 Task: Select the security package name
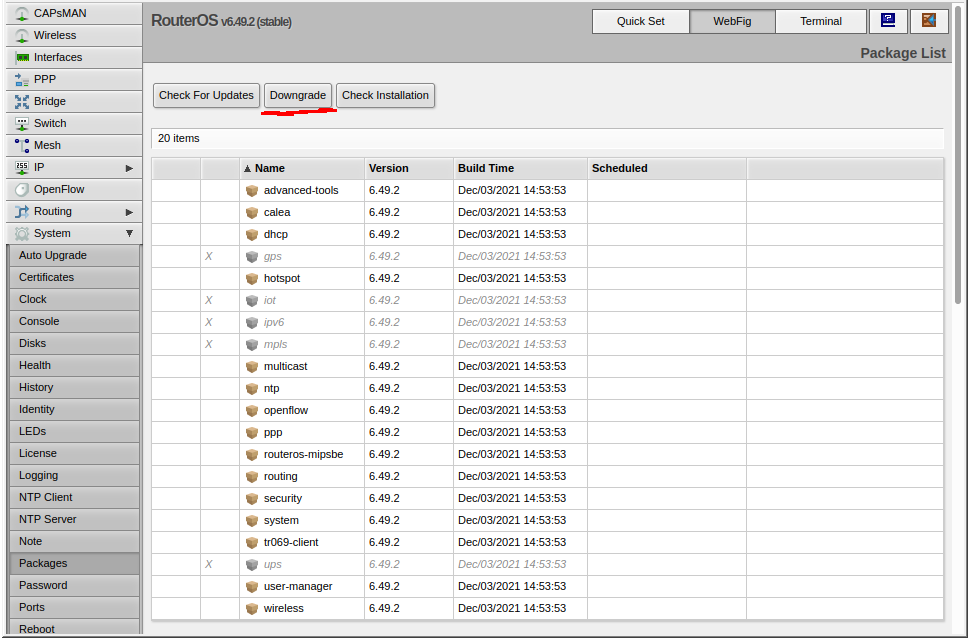pyautogui.click(x=283, y=498)
